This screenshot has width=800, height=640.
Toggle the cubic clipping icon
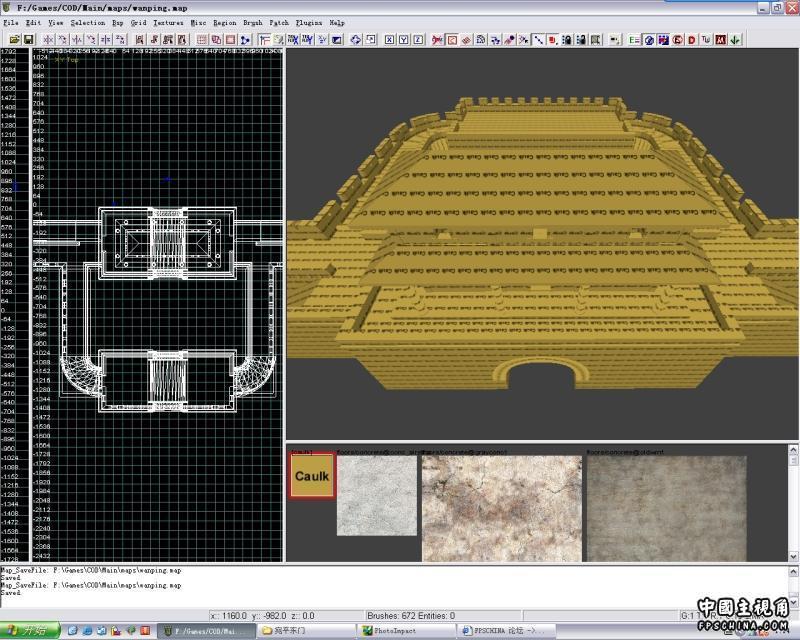tap(337, 40)
